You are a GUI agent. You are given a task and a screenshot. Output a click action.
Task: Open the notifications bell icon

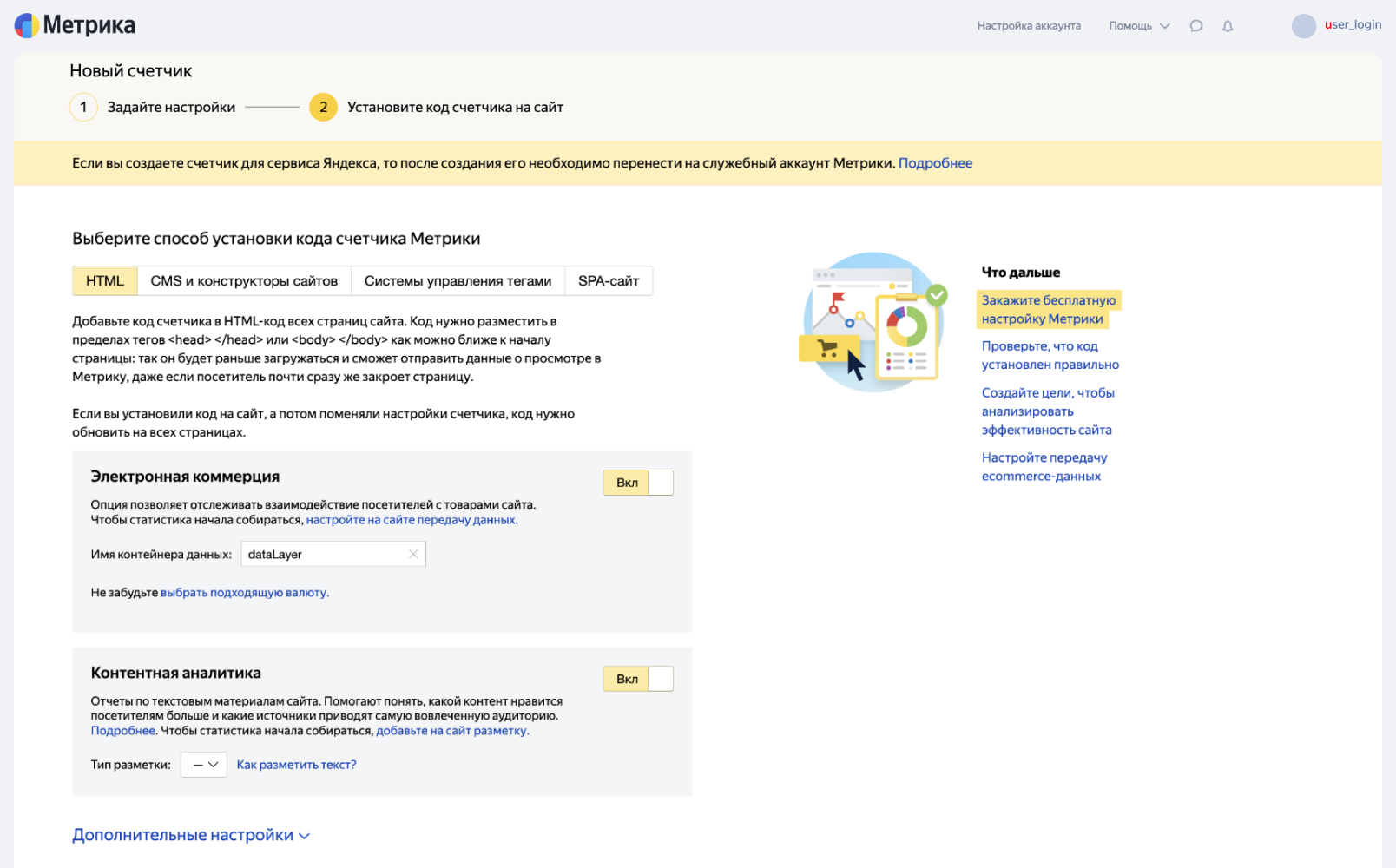(1228, 26)
